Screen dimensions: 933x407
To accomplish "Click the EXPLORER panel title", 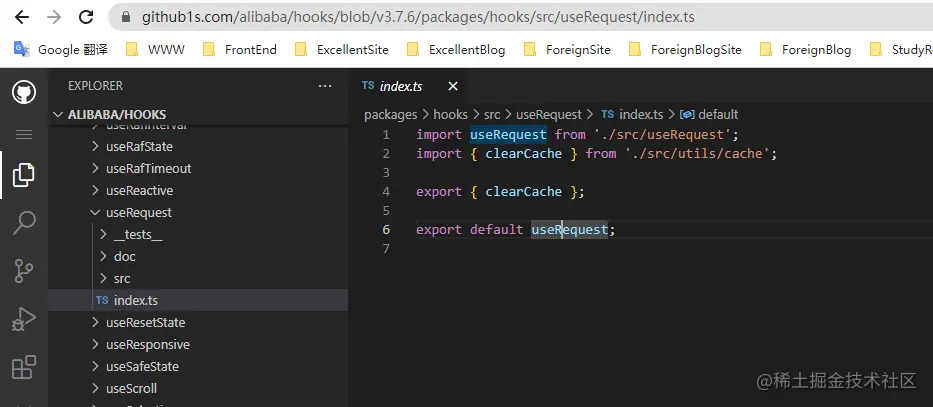I will pyautogui.click(x=95, y=86).
